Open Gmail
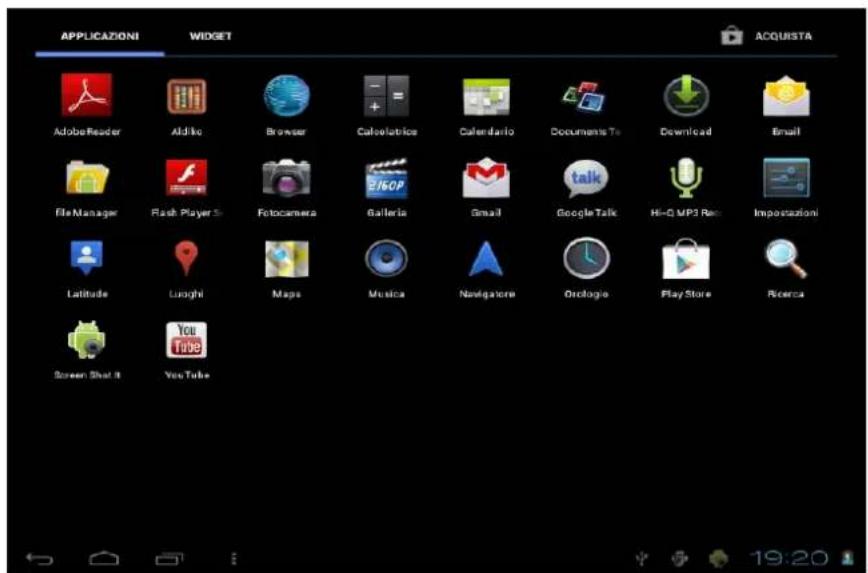868x573 pixels. pos(486,187)
